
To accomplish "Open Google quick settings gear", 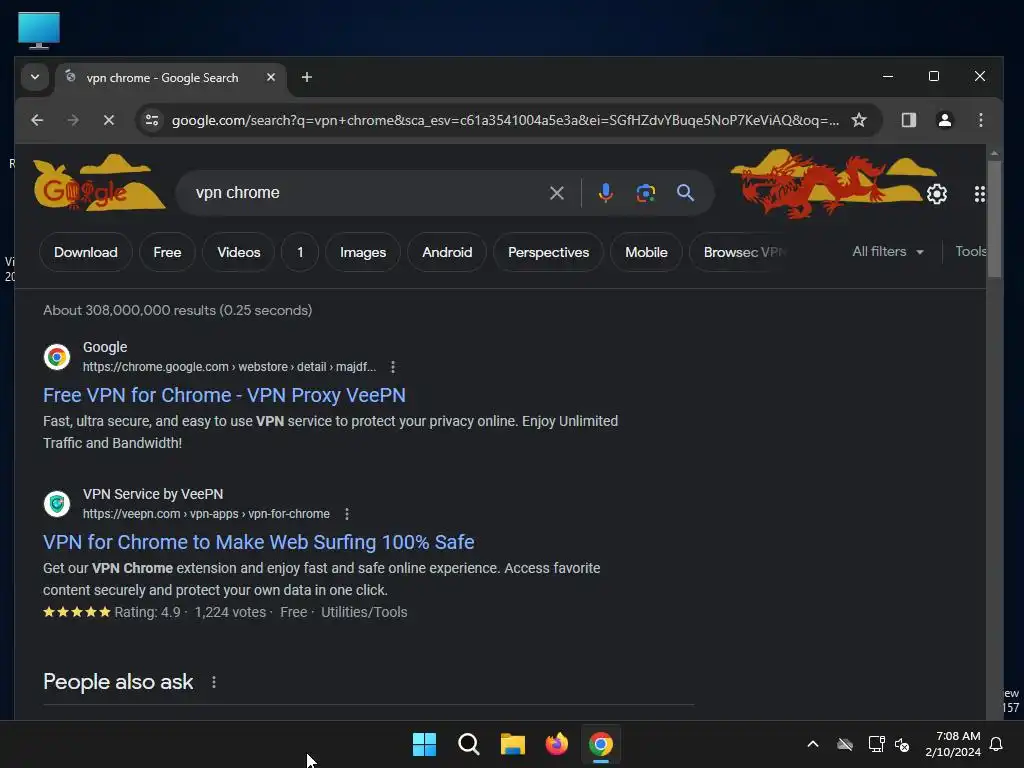I will tap(936, 194).
